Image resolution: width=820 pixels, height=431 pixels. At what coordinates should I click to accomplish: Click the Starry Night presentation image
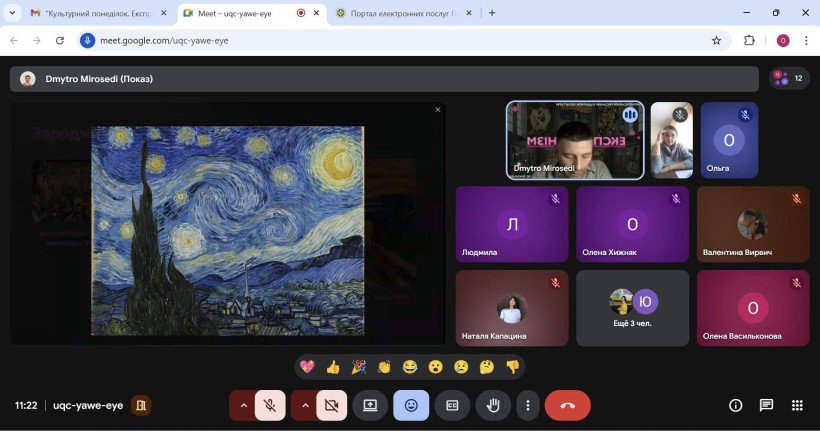pyautogui.click(x=228, y=230)
